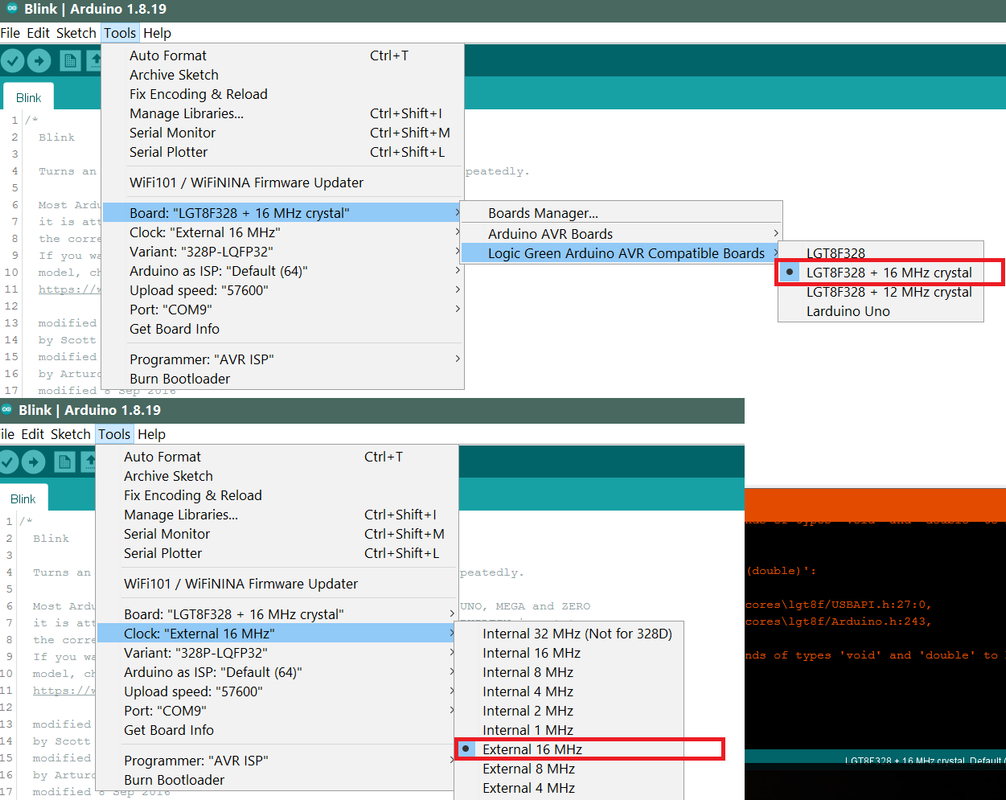This screenshot has height=800, width=1006.
Task: Expand Port COM9 submenu in top Tools menu
Action: pos(283,309)
